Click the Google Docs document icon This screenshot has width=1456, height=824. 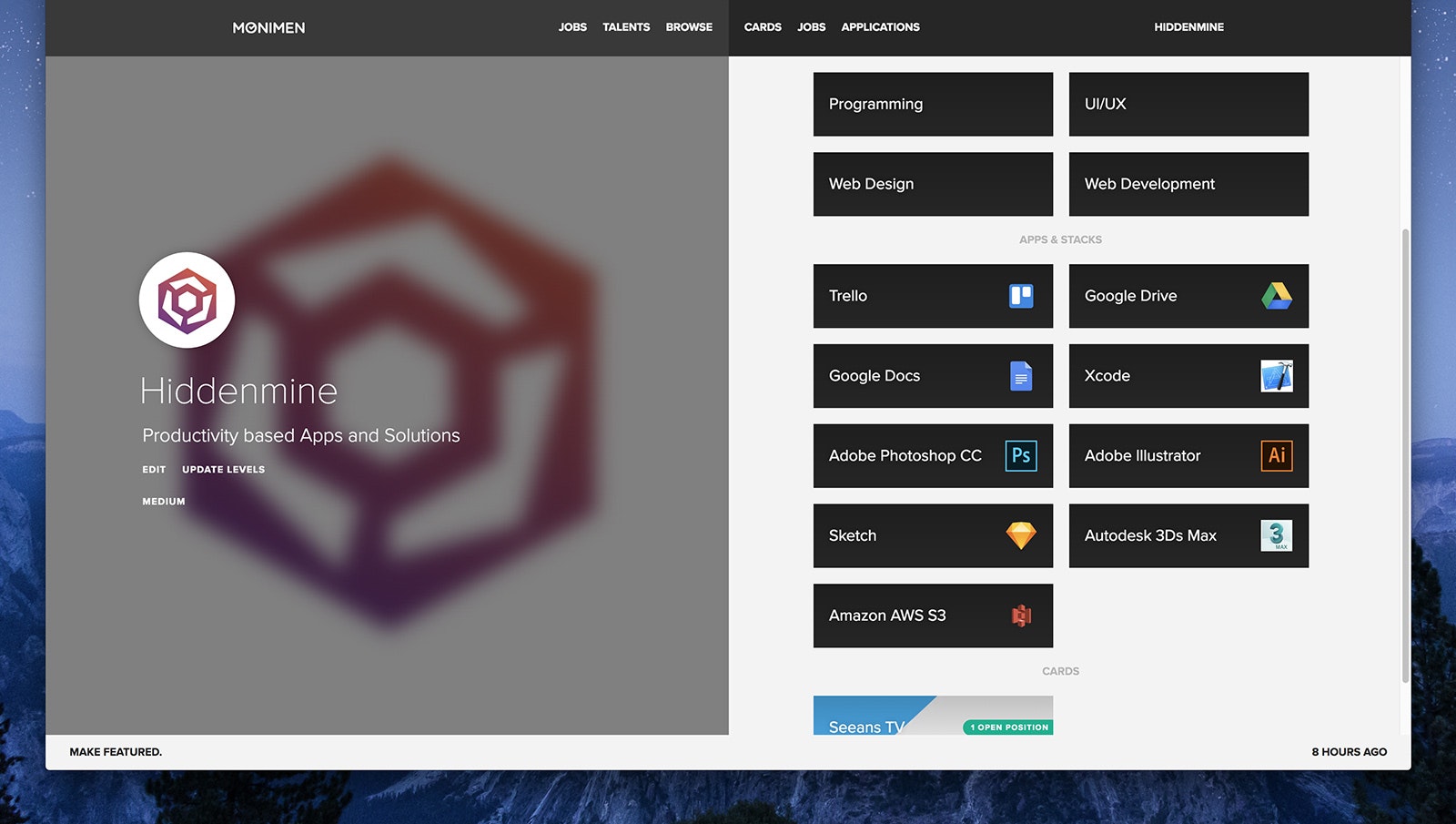coord(1021,376)
